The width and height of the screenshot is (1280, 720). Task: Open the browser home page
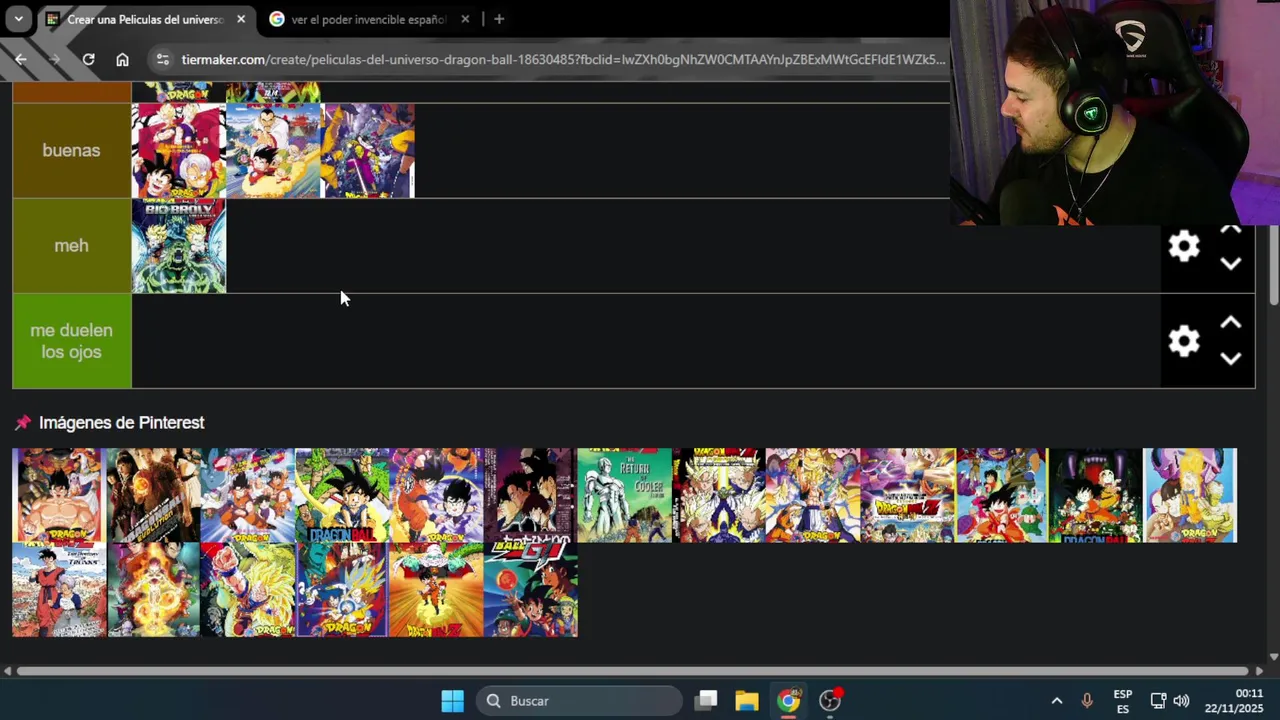(x=122, y=59)
